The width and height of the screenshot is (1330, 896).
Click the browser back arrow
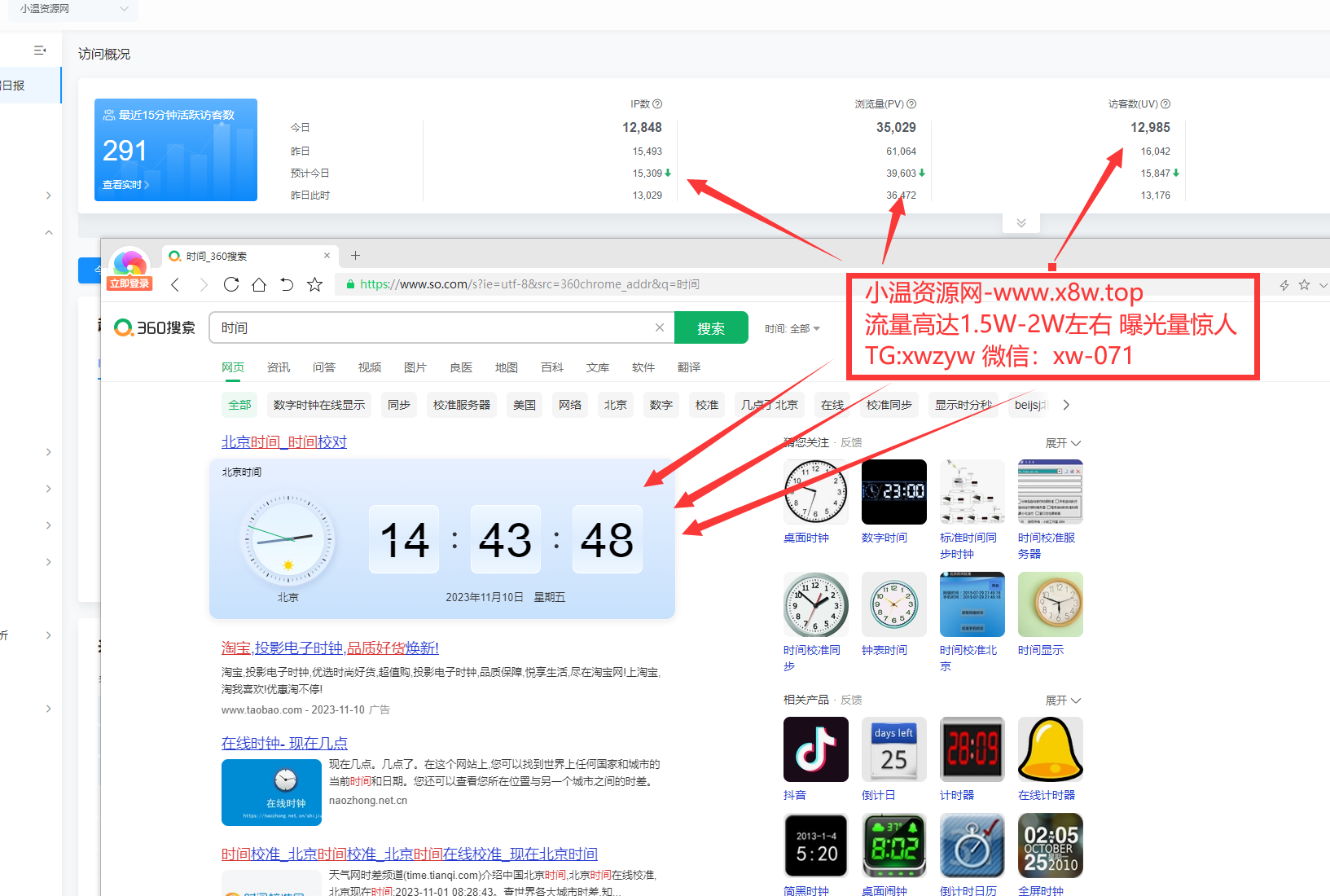[175, 284]
